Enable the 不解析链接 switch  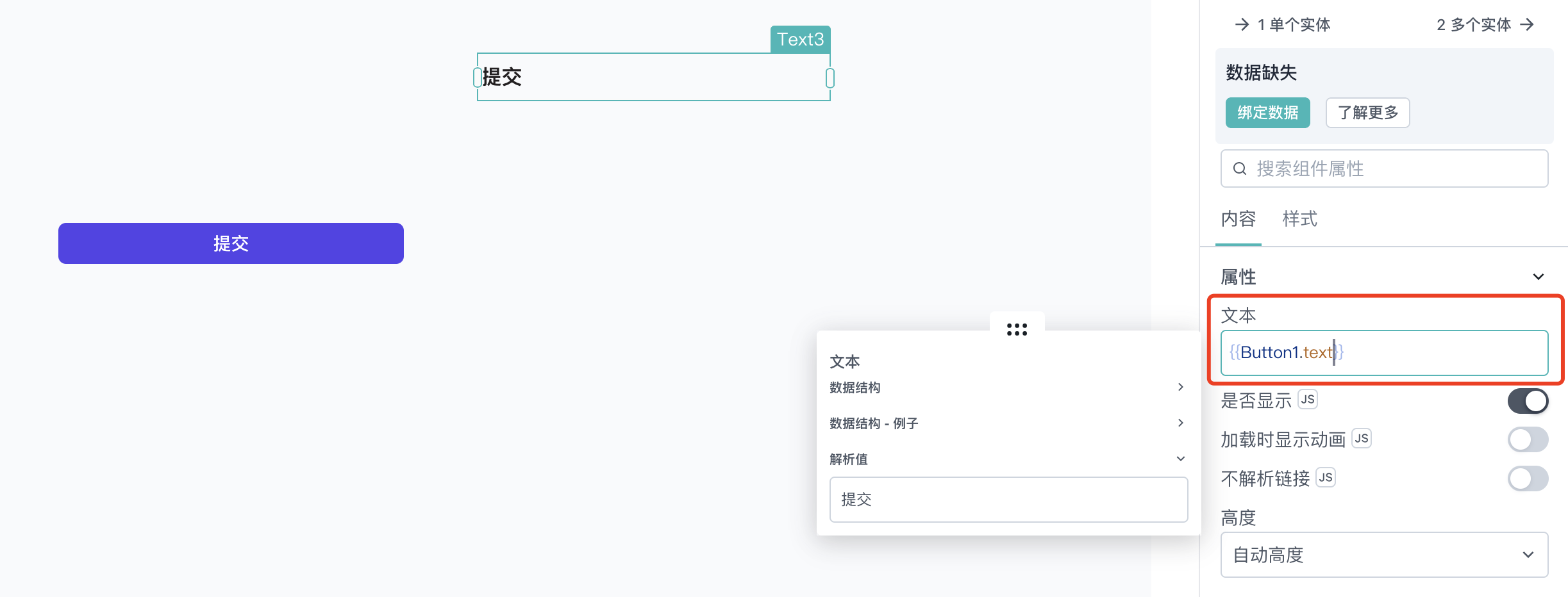click(x=1528, y=478)
